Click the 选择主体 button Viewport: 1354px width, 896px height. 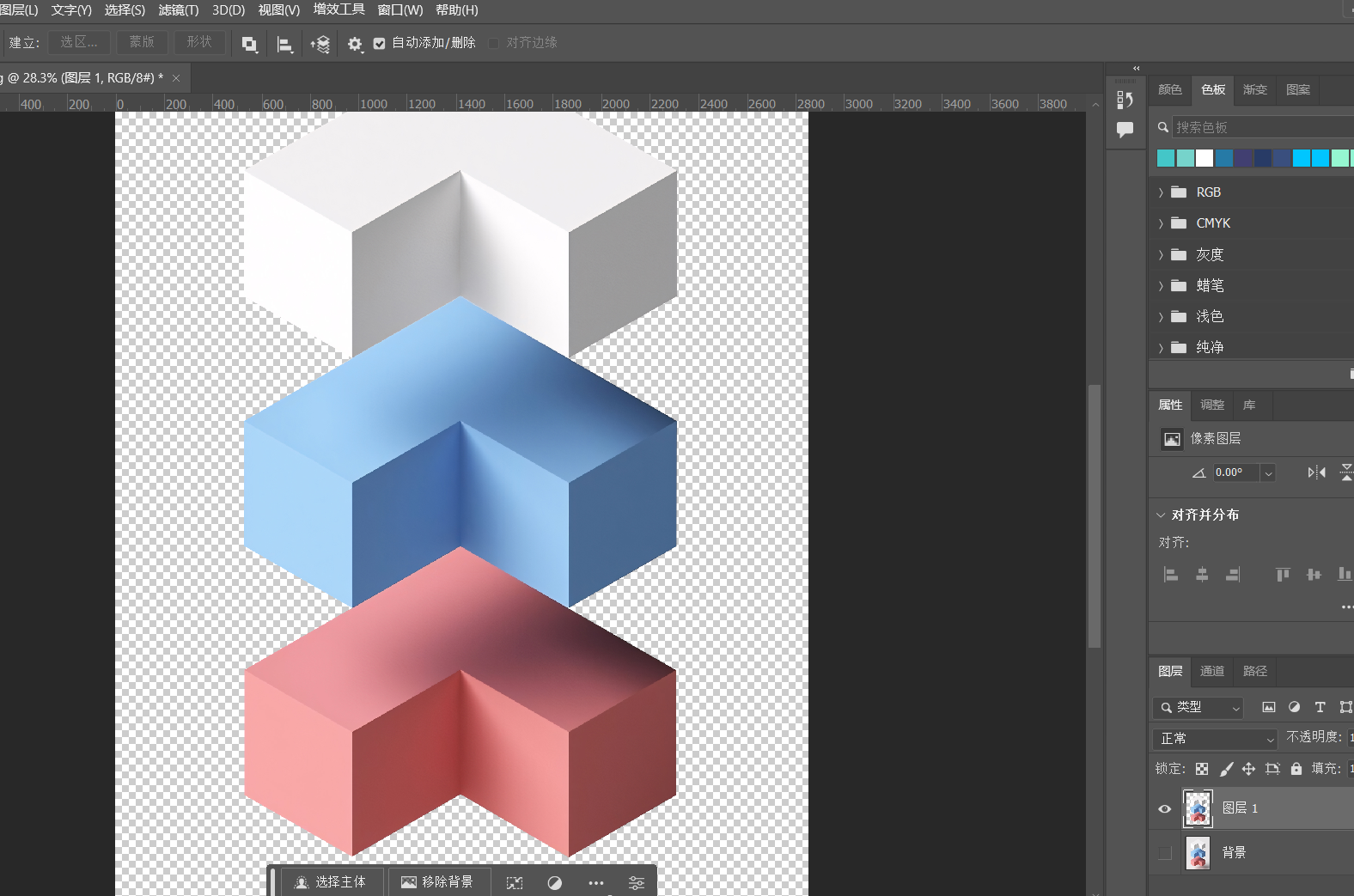click(331, 882)
